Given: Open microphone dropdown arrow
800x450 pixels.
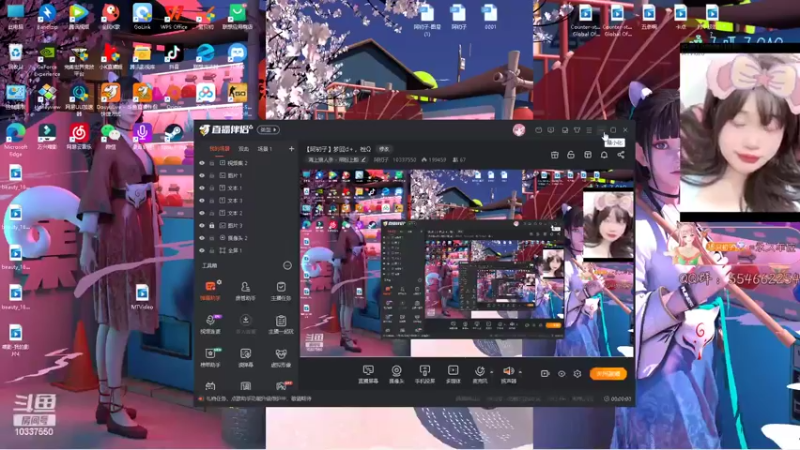Looking at the screenshot, I should pos(491,372).
